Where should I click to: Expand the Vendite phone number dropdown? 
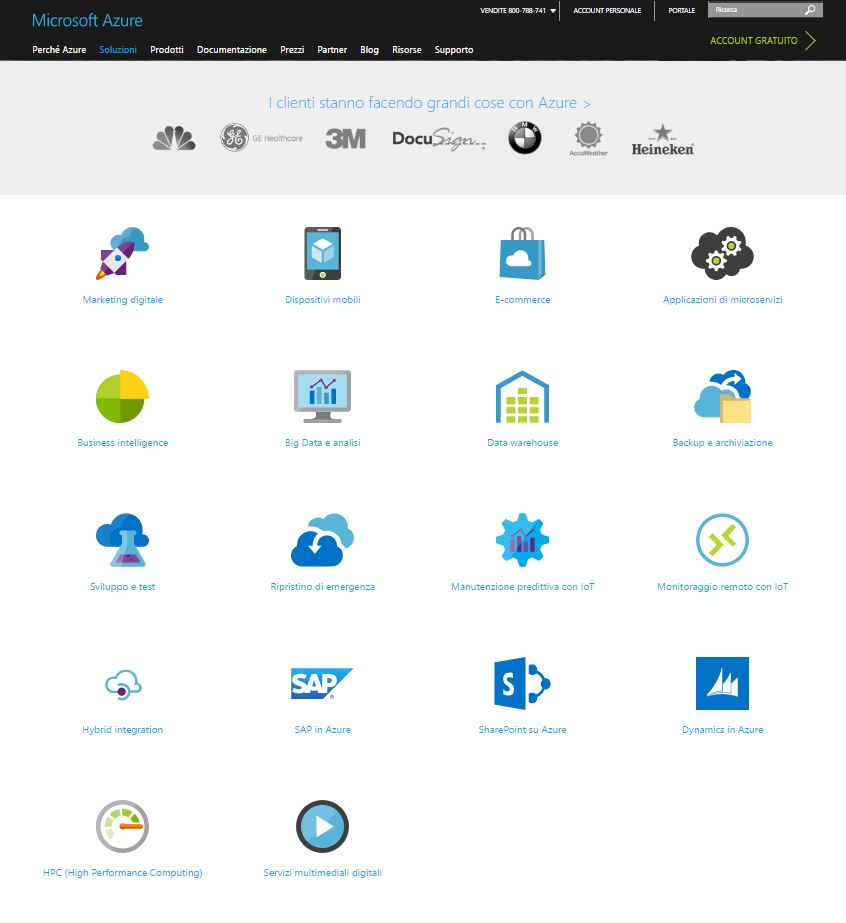point(518,11)
